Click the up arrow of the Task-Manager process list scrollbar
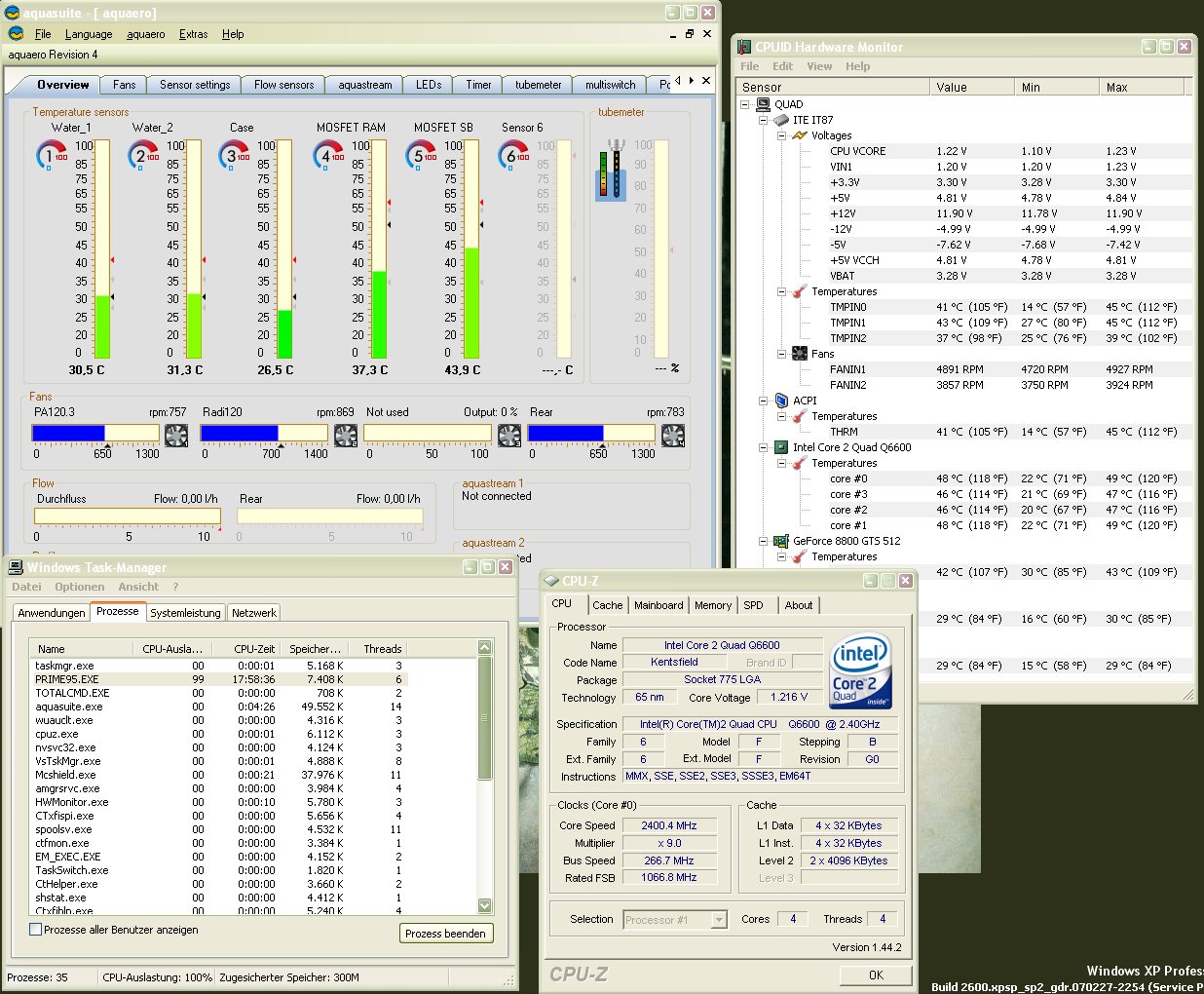Screen dimensions: 1204x994 [485, 648]
